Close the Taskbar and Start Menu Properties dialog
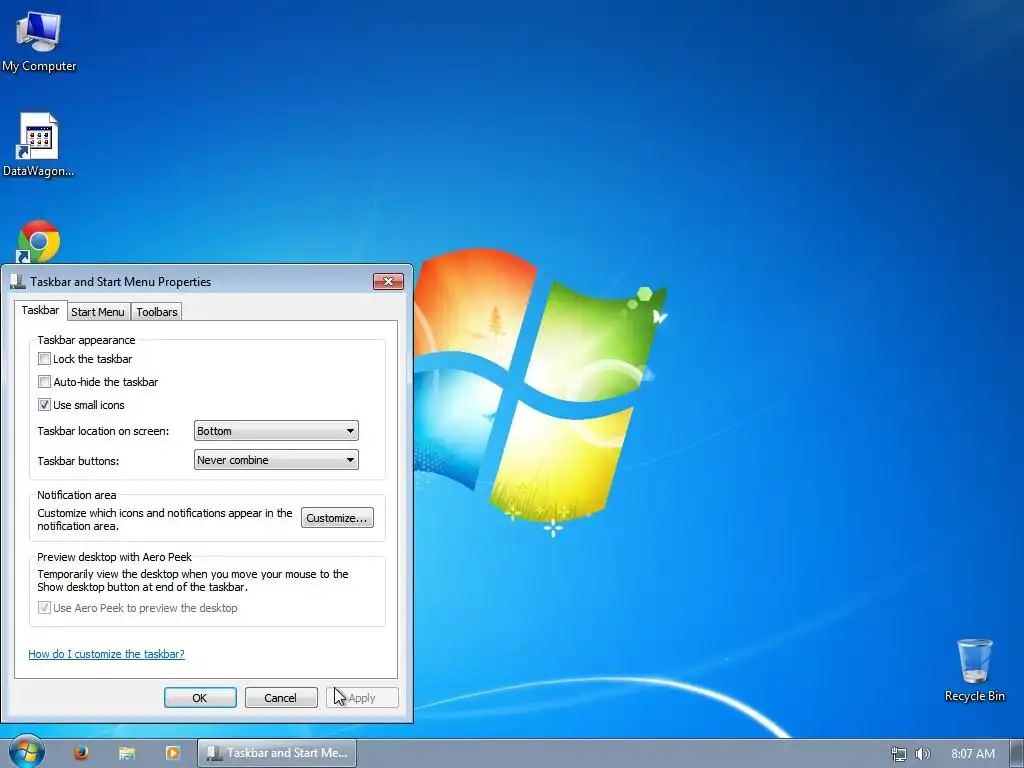The image size is (1024, 768). (388, 281)
